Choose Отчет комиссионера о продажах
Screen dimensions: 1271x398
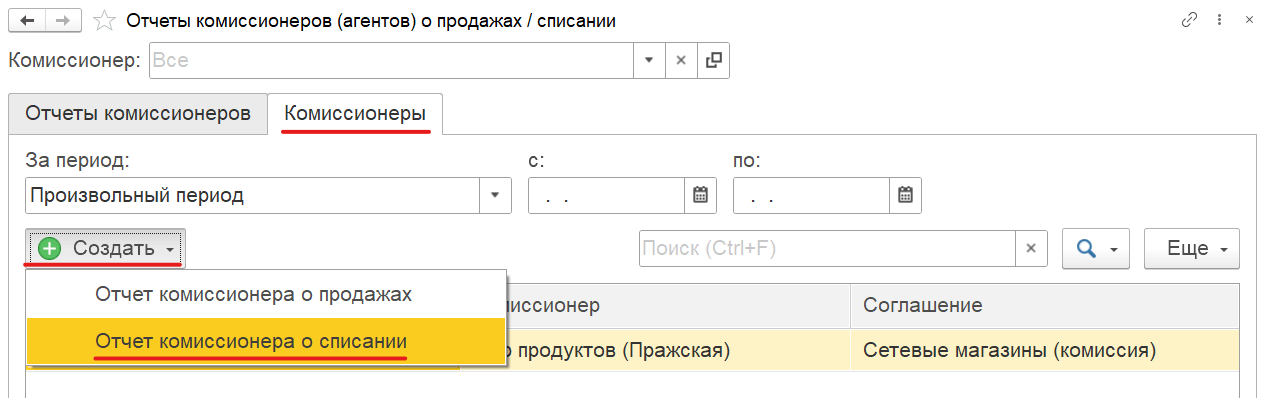coord(253,295)
